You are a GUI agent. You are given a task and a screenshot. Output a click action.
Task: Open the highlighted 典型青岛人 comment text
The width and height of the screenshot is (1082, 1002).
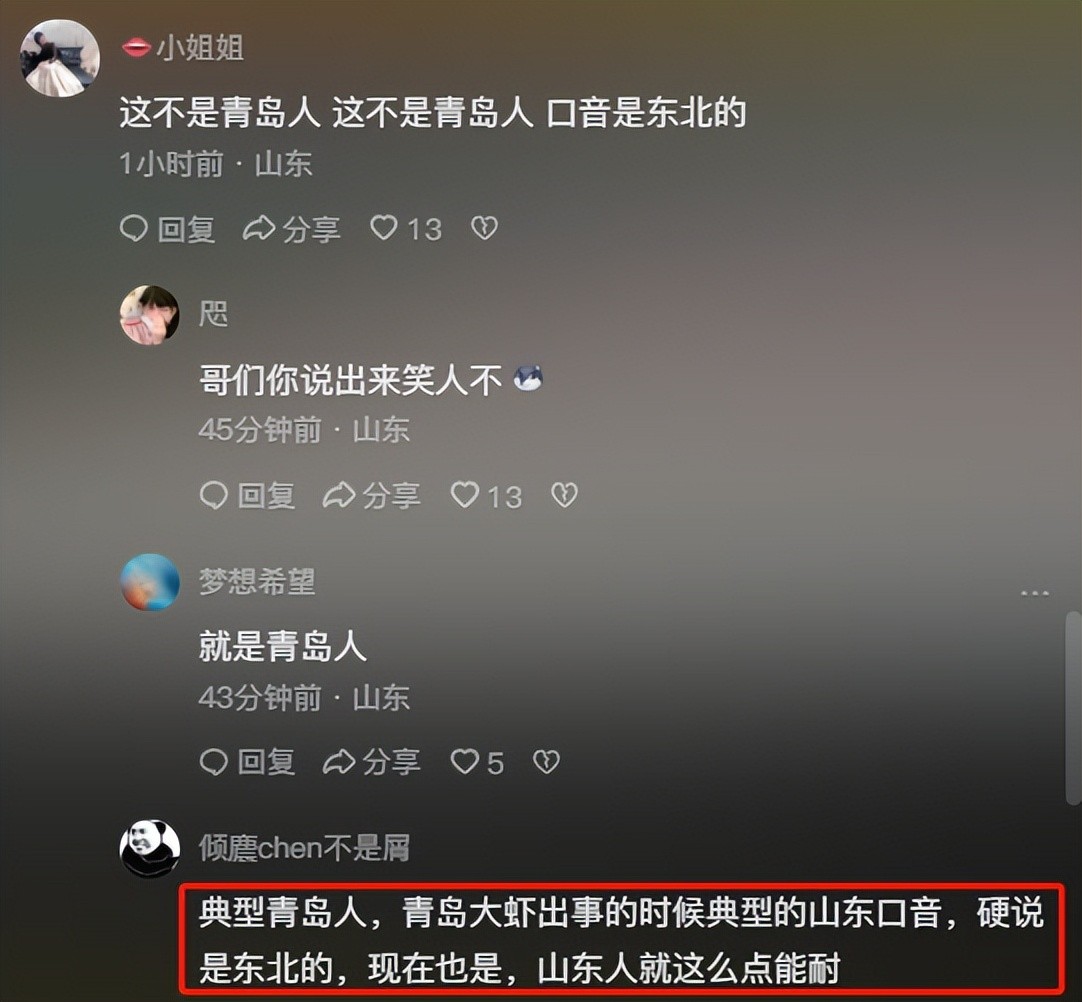[622, 940]
